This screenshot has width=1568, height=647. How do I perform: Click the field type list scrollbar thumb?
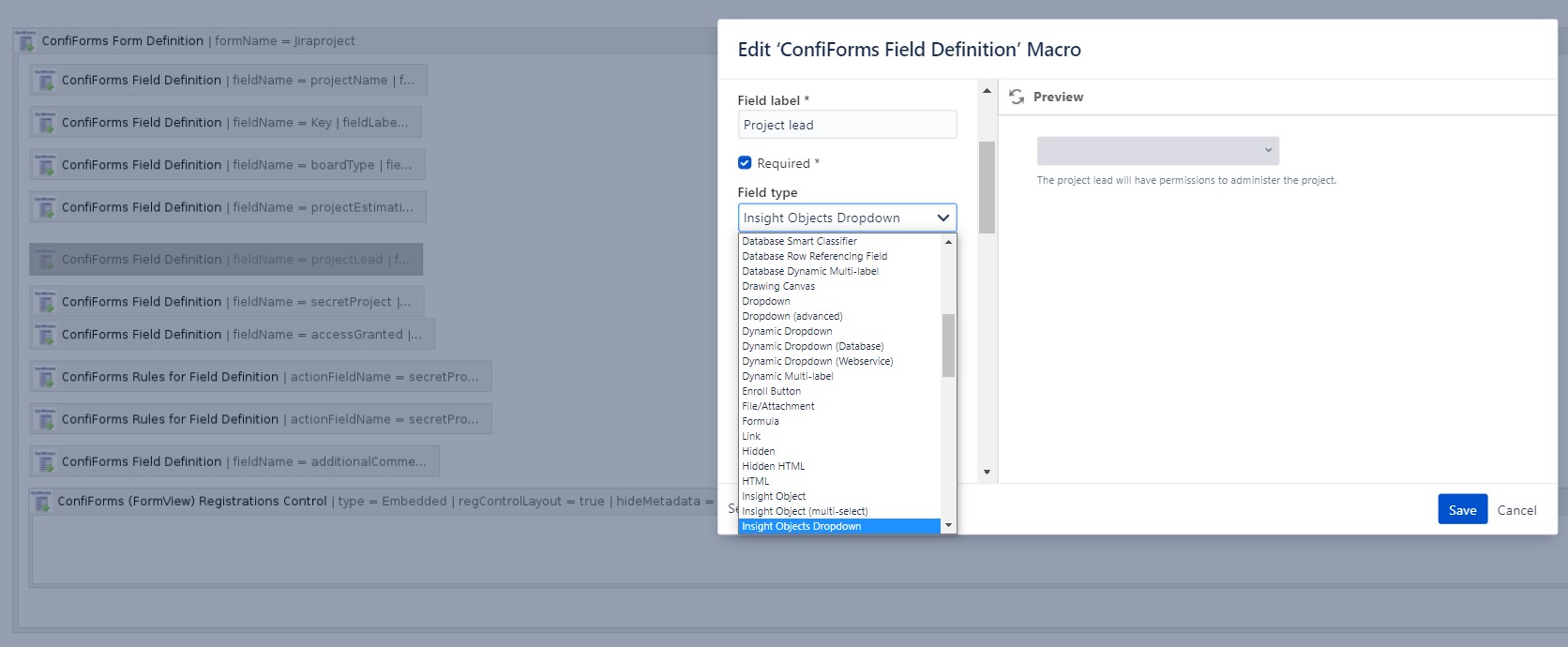point(948,345)
